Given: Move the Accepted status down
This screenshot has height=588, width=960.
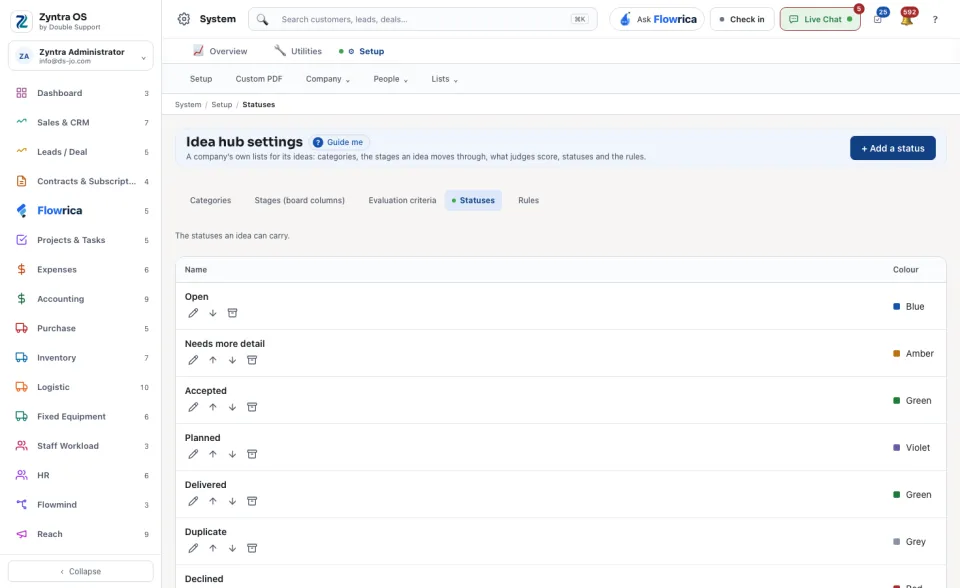Looking at the screenshot, I should point(232,407).
